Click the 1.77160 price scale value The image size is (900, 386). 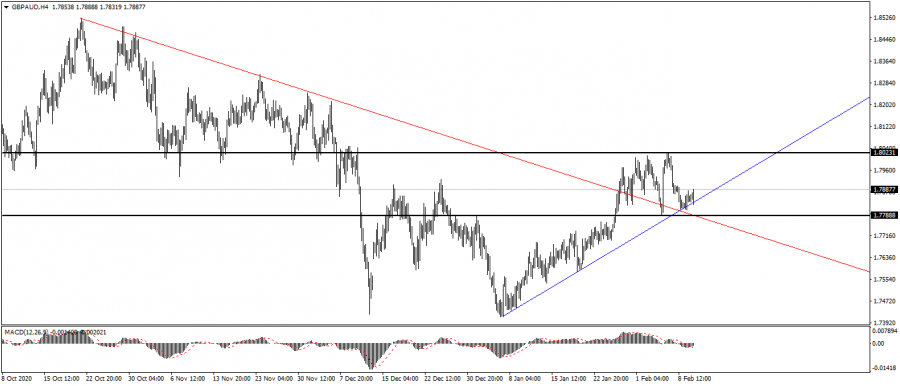(x=885, y=236)
